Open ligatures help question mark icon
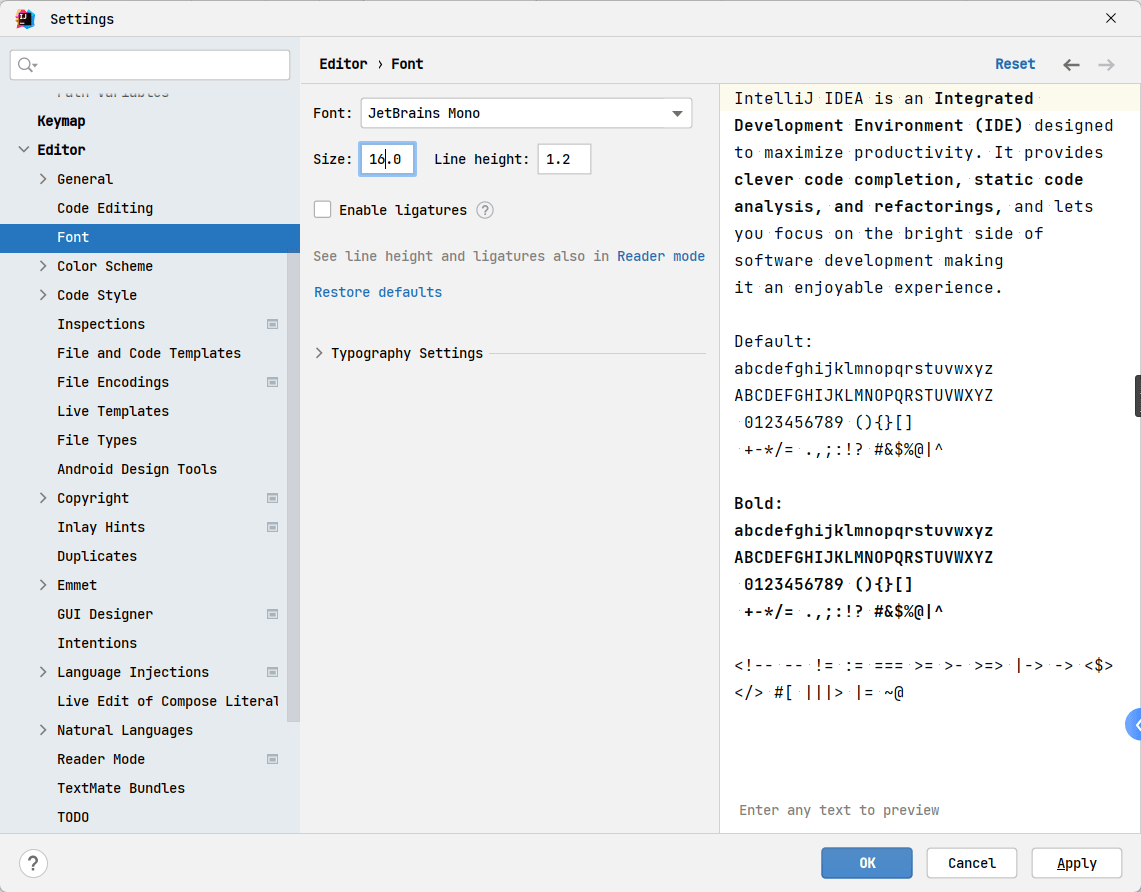 click(485, 210)
